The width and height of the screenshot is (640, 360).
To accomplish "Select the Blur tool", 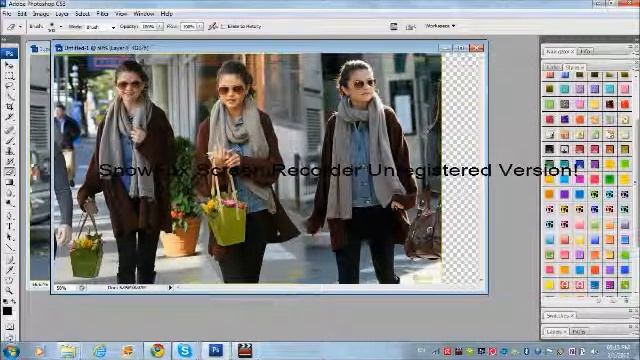I will click(x=9, y=193).
